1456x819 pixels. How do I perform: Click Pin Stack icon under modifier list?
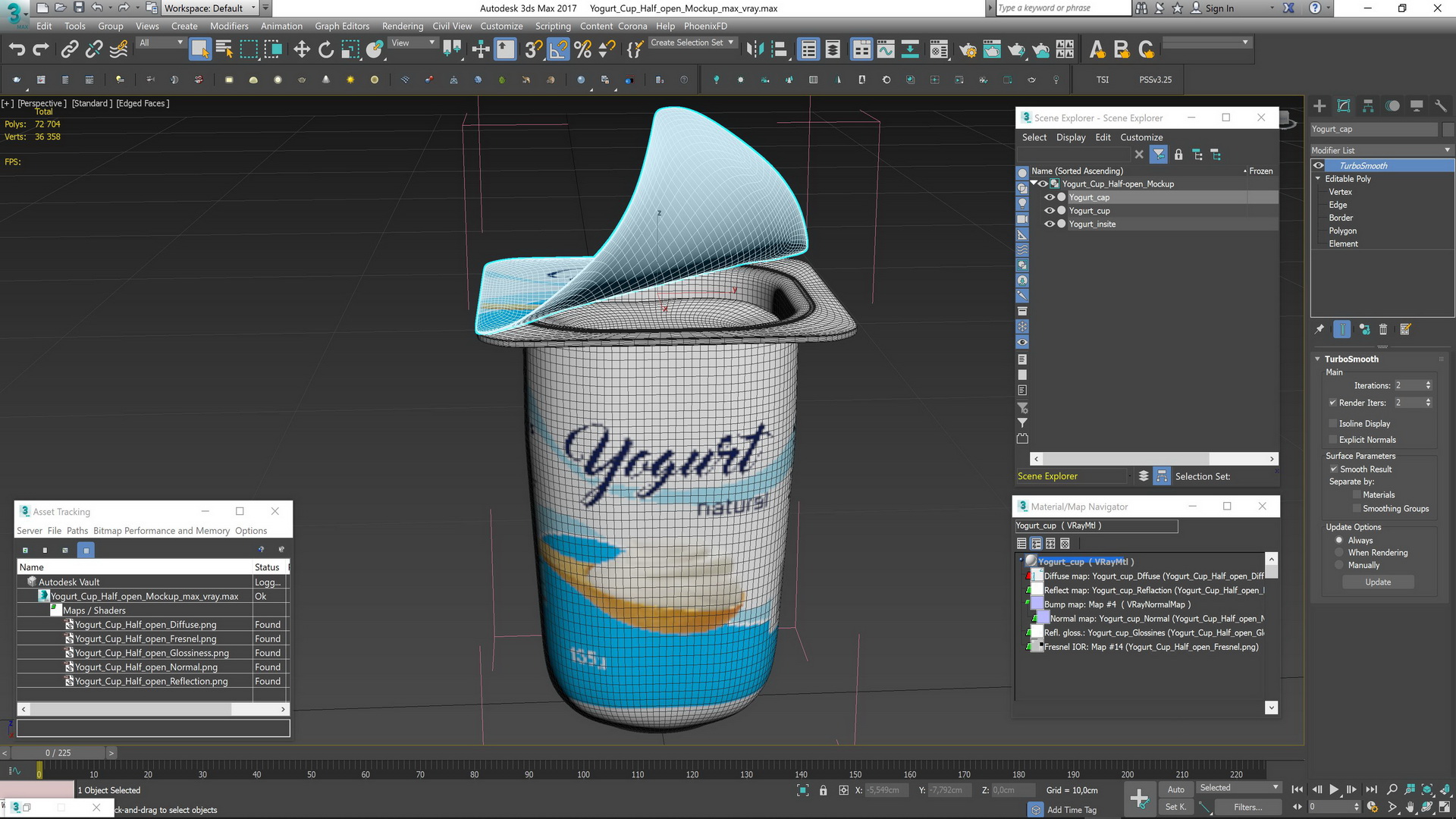tap(1319, 329)
